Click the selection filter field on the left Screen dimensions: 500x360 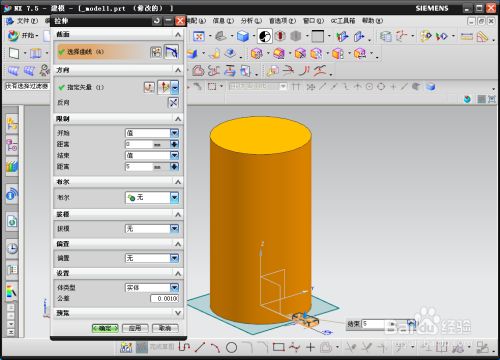click(x=27, y=86)
